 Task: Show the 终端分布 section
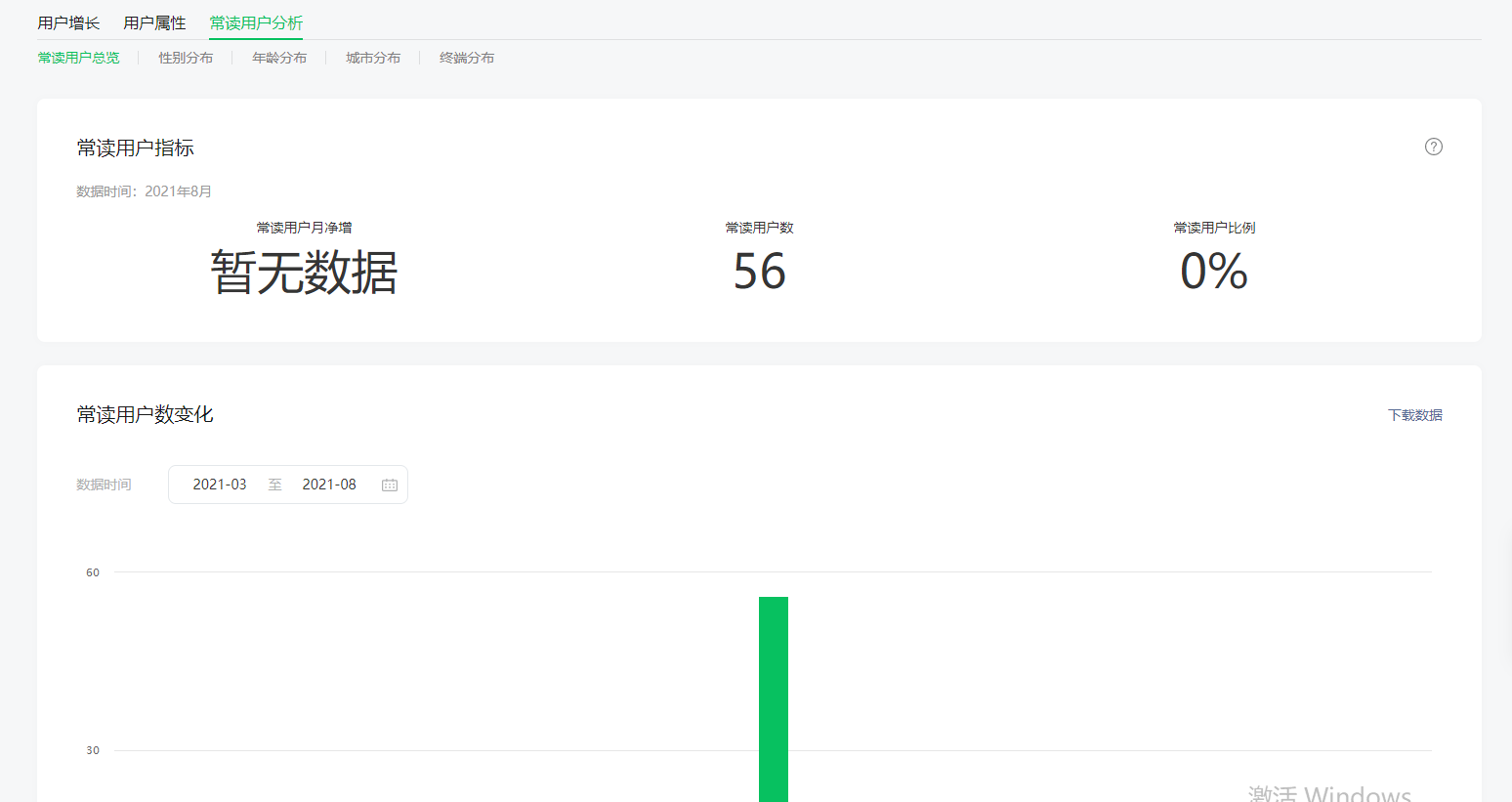click(467, 58)
